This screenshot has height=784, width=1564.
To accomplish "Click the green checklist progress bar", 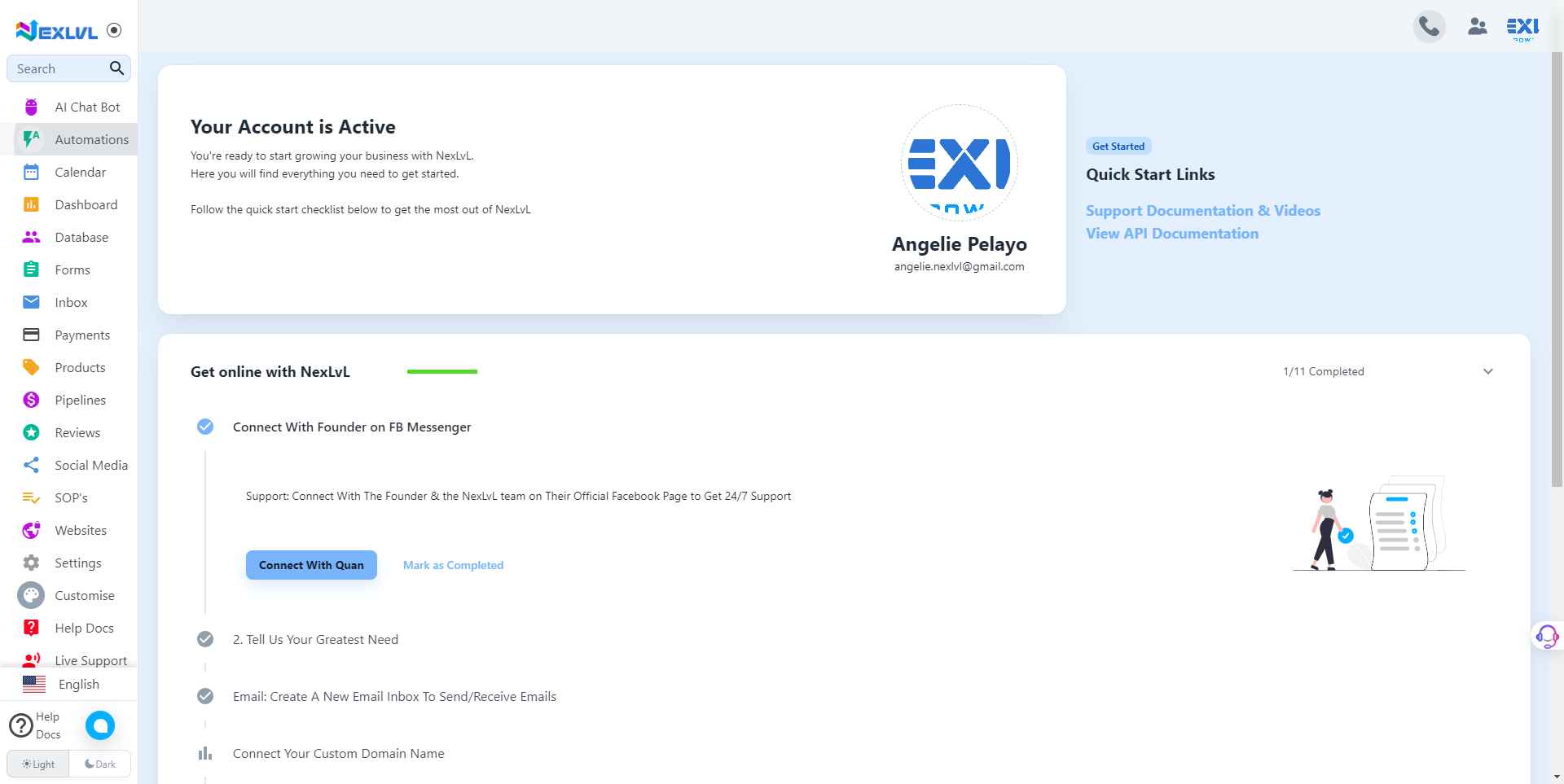I will pos(442,371).
